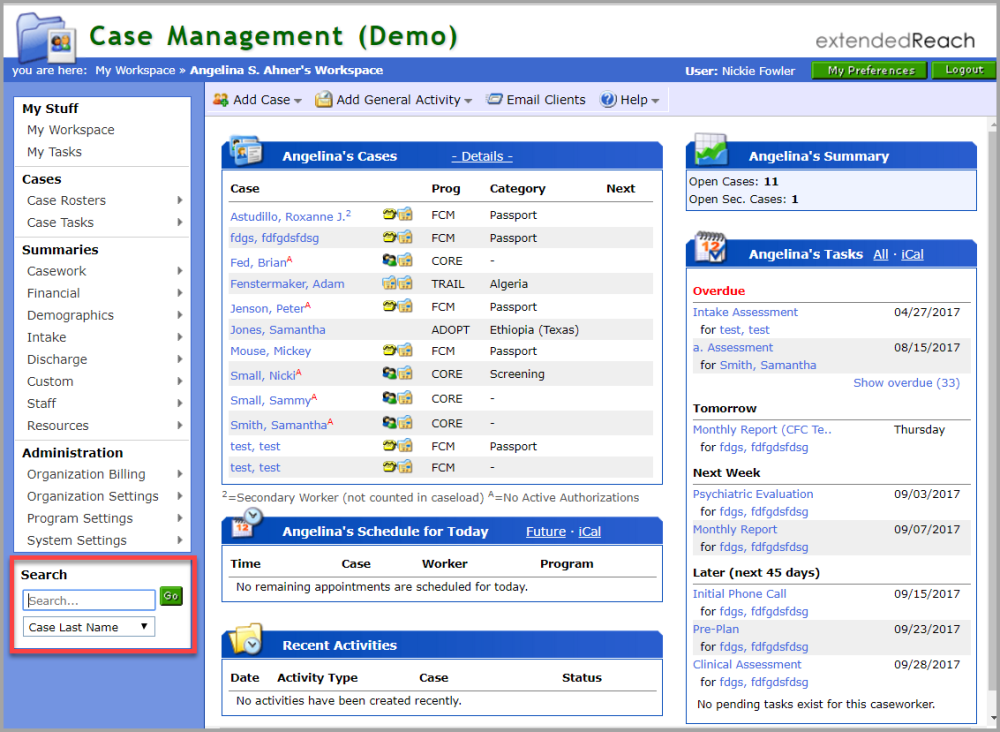Show All of Angelina's Tasks
Screen dimensions: 1000x732
(881, 254)
